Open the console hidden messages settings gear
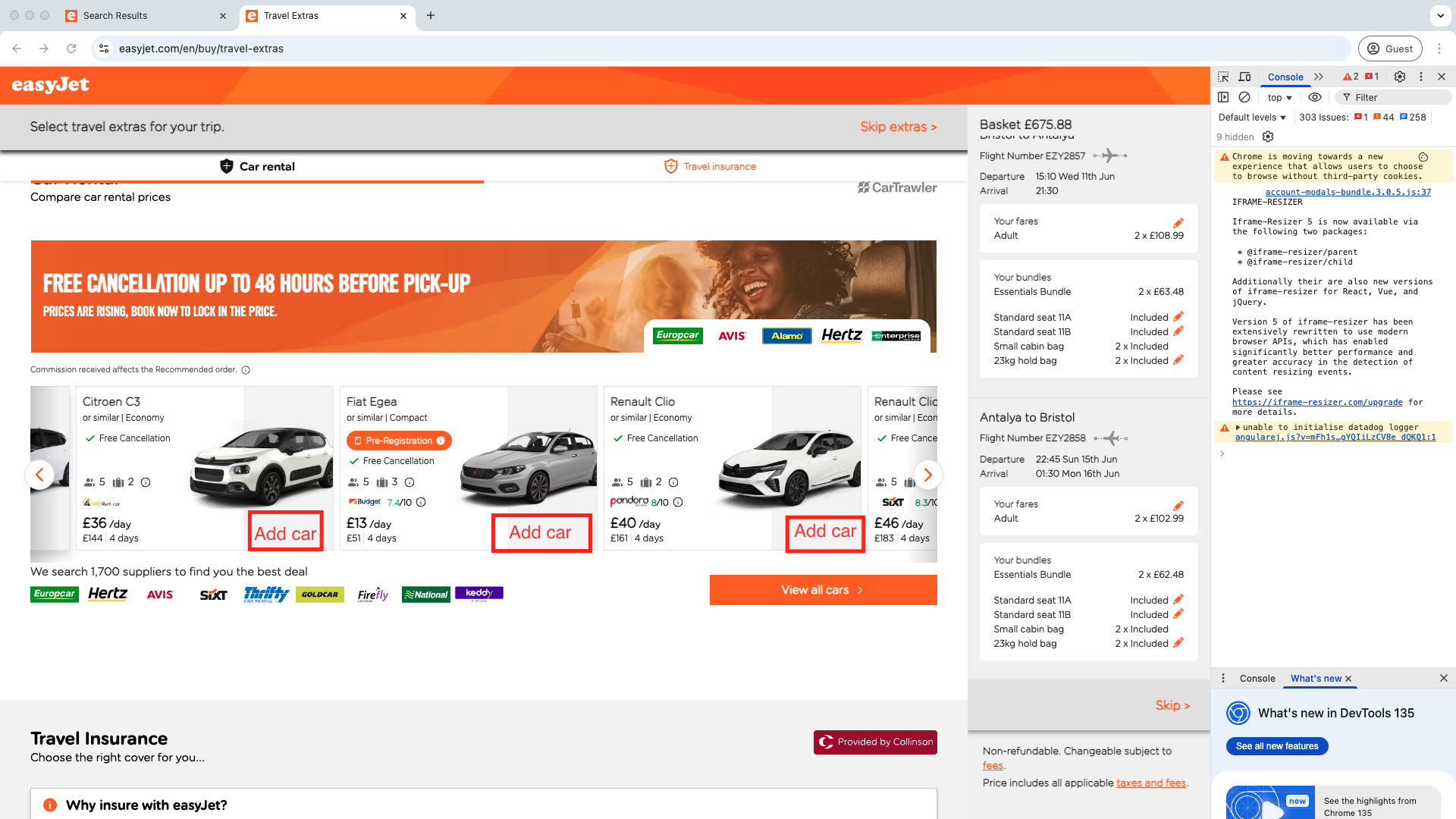The width and height of the screenshot is (1456, 819). point(1268,136)
